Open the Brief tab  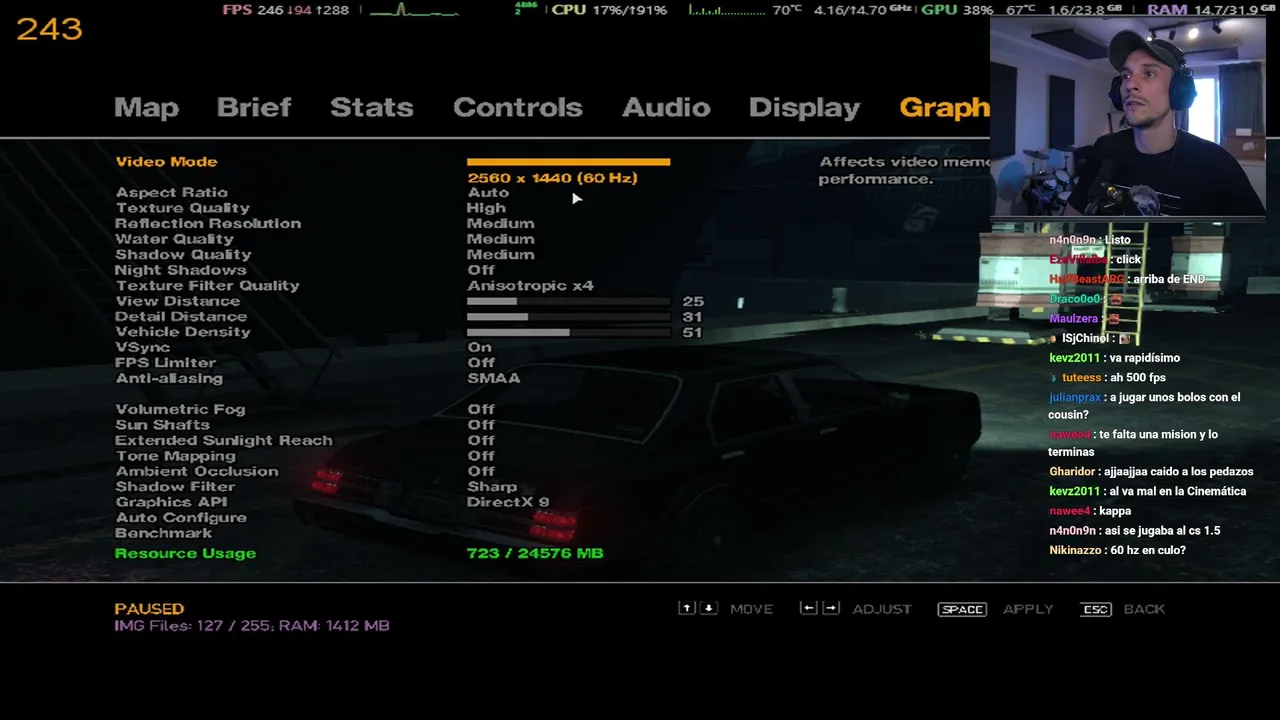[254, 108]
